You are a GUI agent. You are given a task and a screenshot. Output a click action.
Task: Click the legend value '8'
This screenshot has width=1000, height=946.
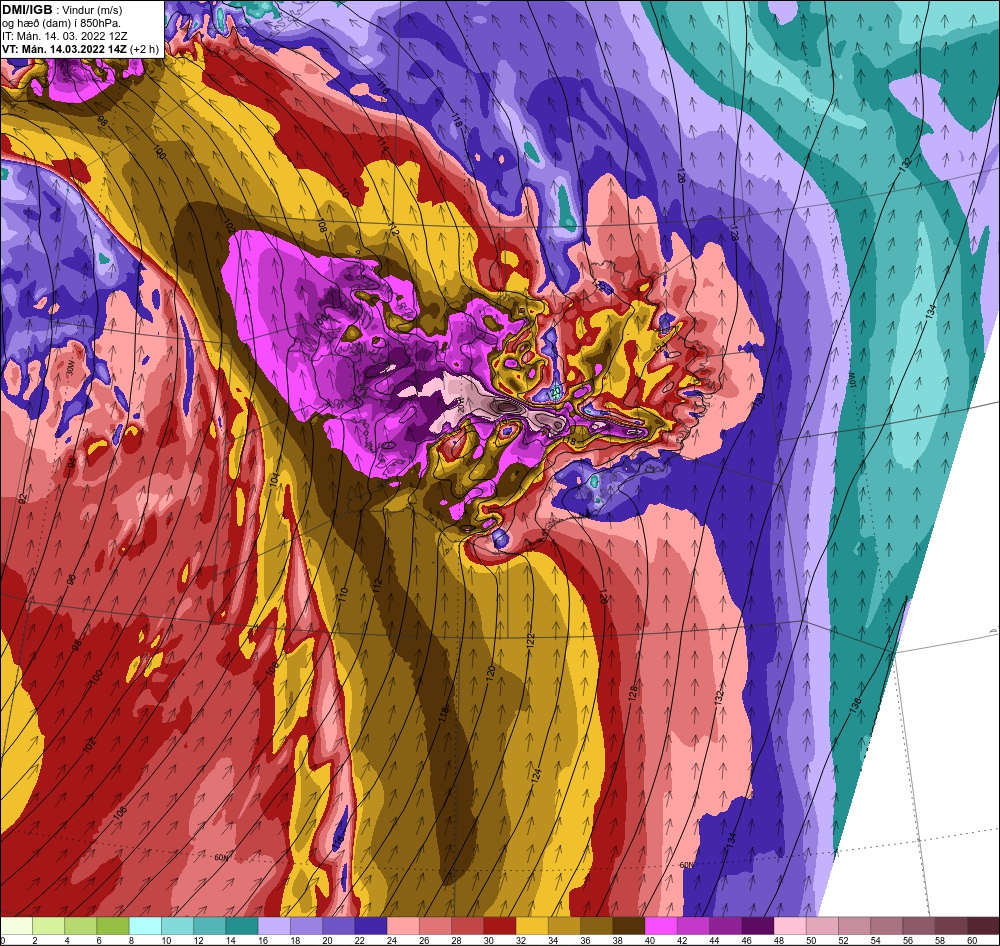pyautogui.click(x=130, y=940)
